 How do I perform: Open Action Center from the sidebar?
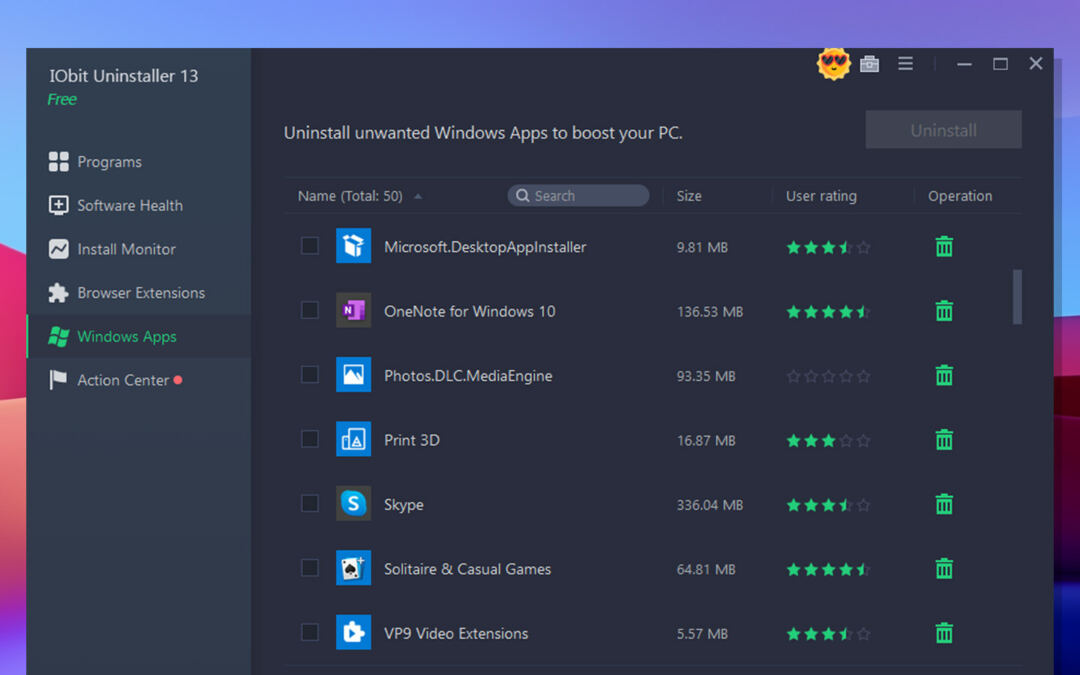point(123,380)
